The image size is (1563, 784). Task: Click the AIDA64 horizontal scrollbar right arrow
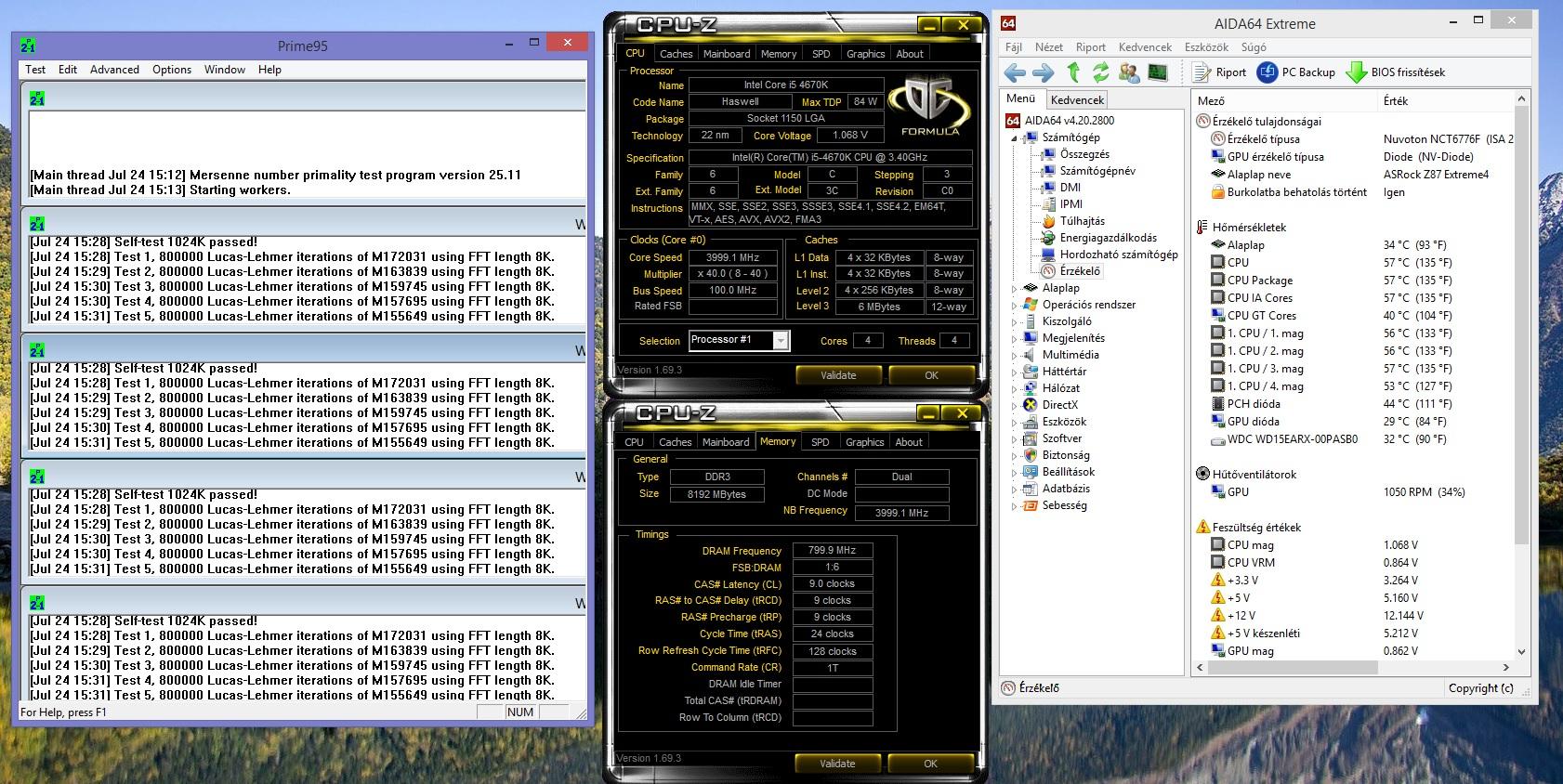pos(1506,667)
